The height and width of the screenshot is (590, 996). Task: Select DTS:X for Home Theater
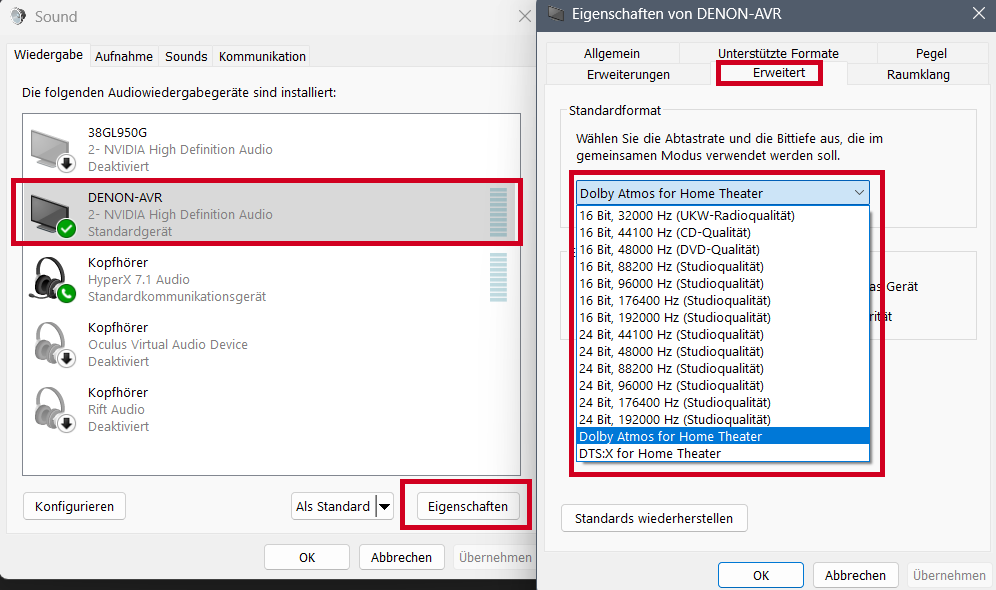click(723, 453)
